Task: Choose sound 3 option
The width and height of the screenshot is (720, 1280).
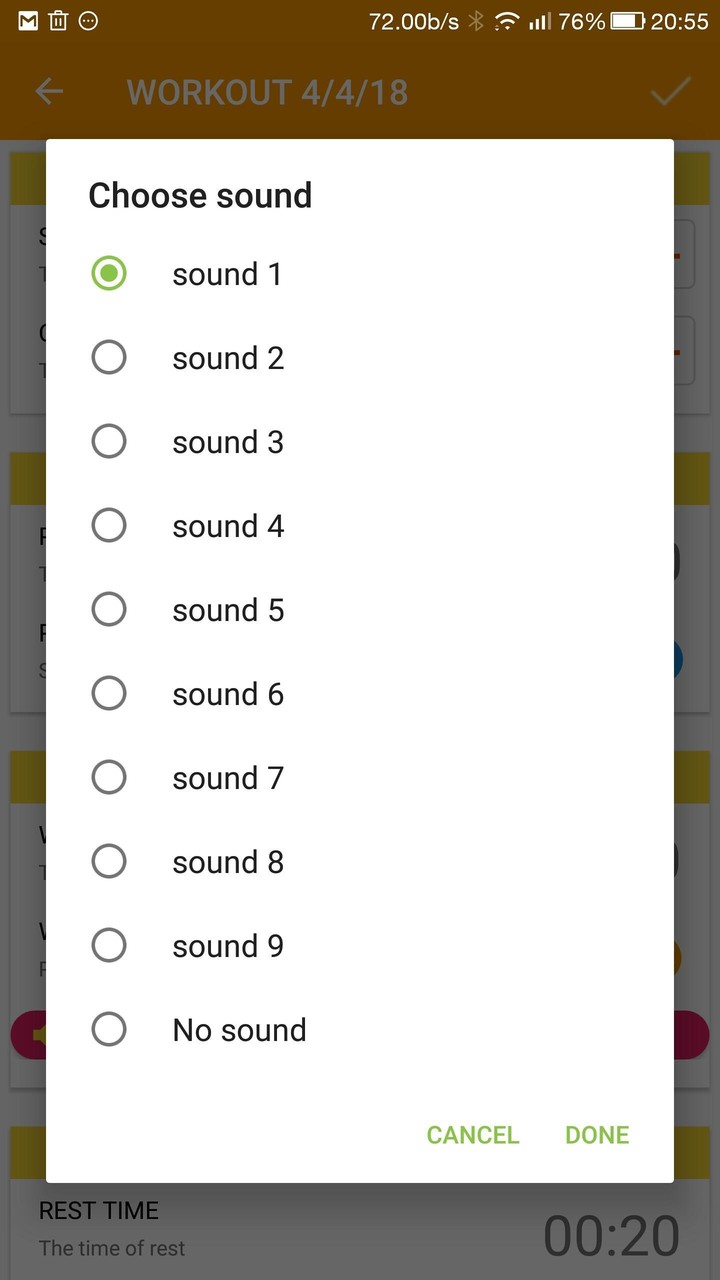Action: [109, 442]
